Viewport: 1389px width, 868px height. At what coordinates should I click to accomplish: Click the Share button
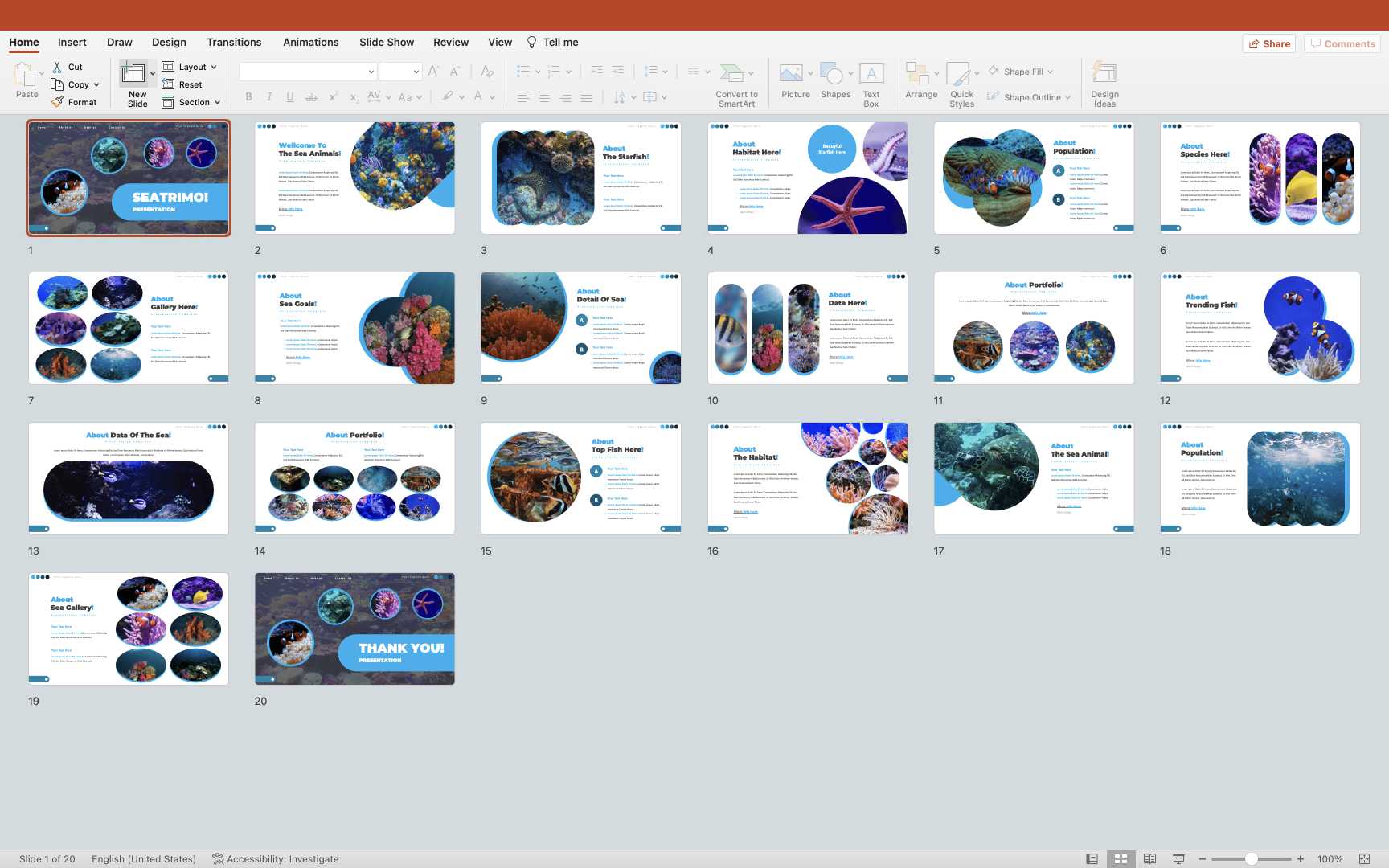pyautogui.click(x=1268, y=43)
